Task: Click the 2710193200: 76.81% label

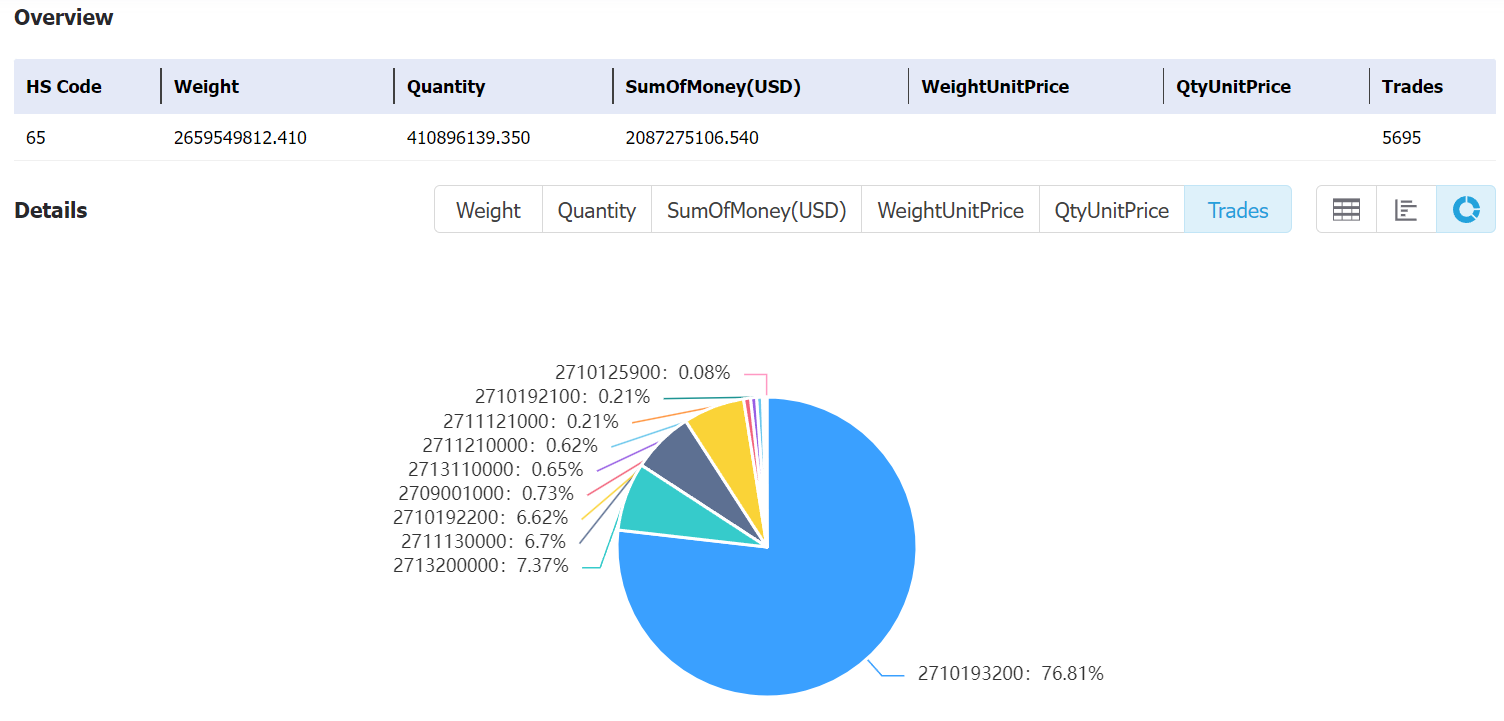Action: pos(1011,674)
